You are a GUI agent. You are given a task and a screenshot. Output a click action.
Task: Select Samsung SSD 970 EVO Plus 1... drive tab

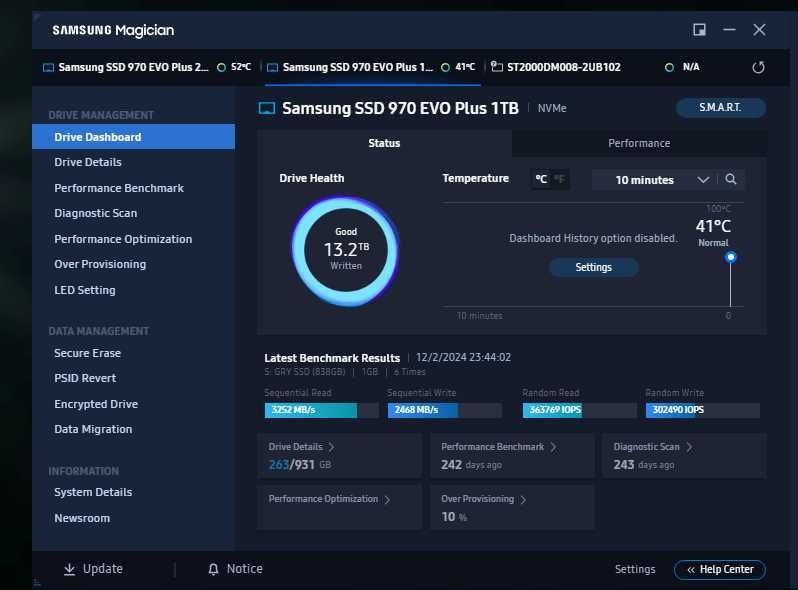(372, 67)
